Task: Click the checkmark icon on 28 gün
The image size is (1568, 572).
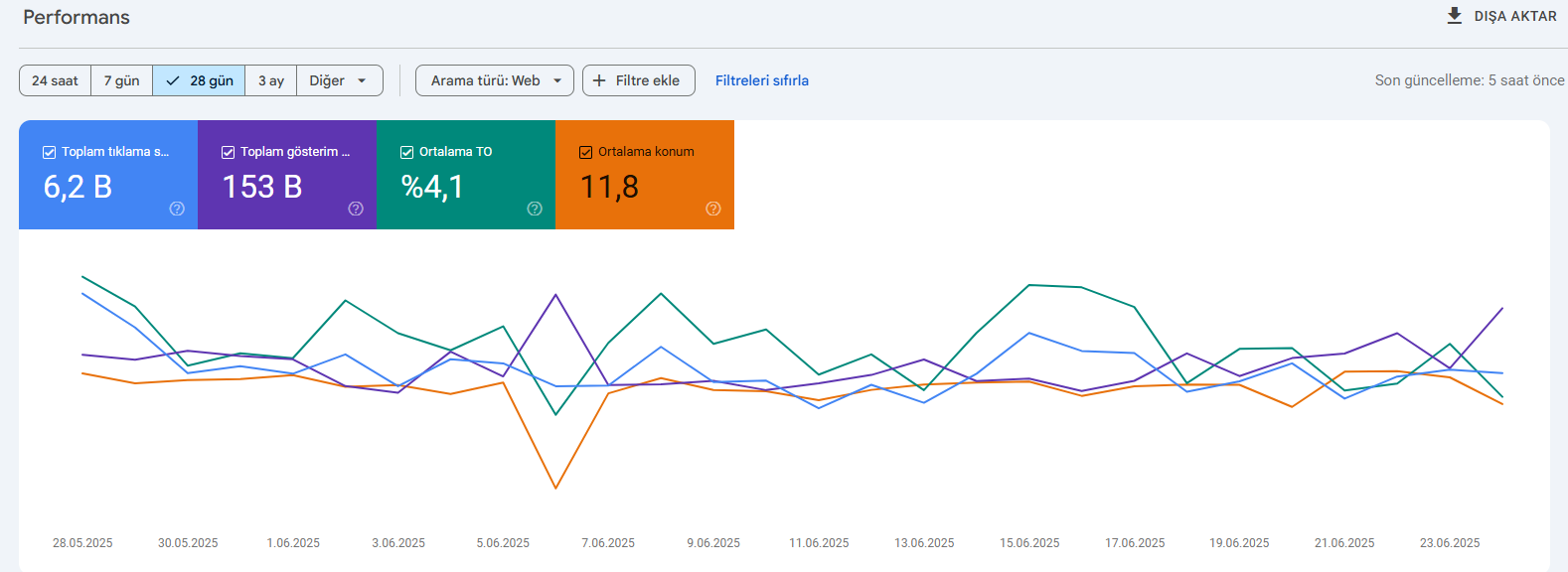Action: 173,80
